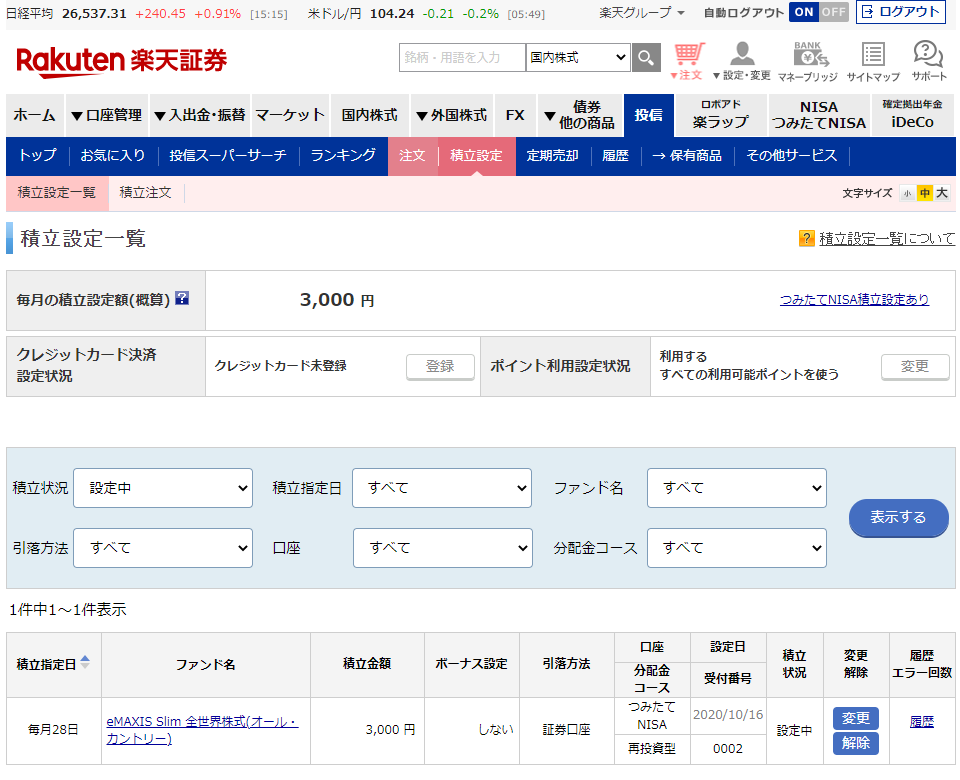Open 設定・変更 person icon

pyautogui.click(x=742, y=61)
